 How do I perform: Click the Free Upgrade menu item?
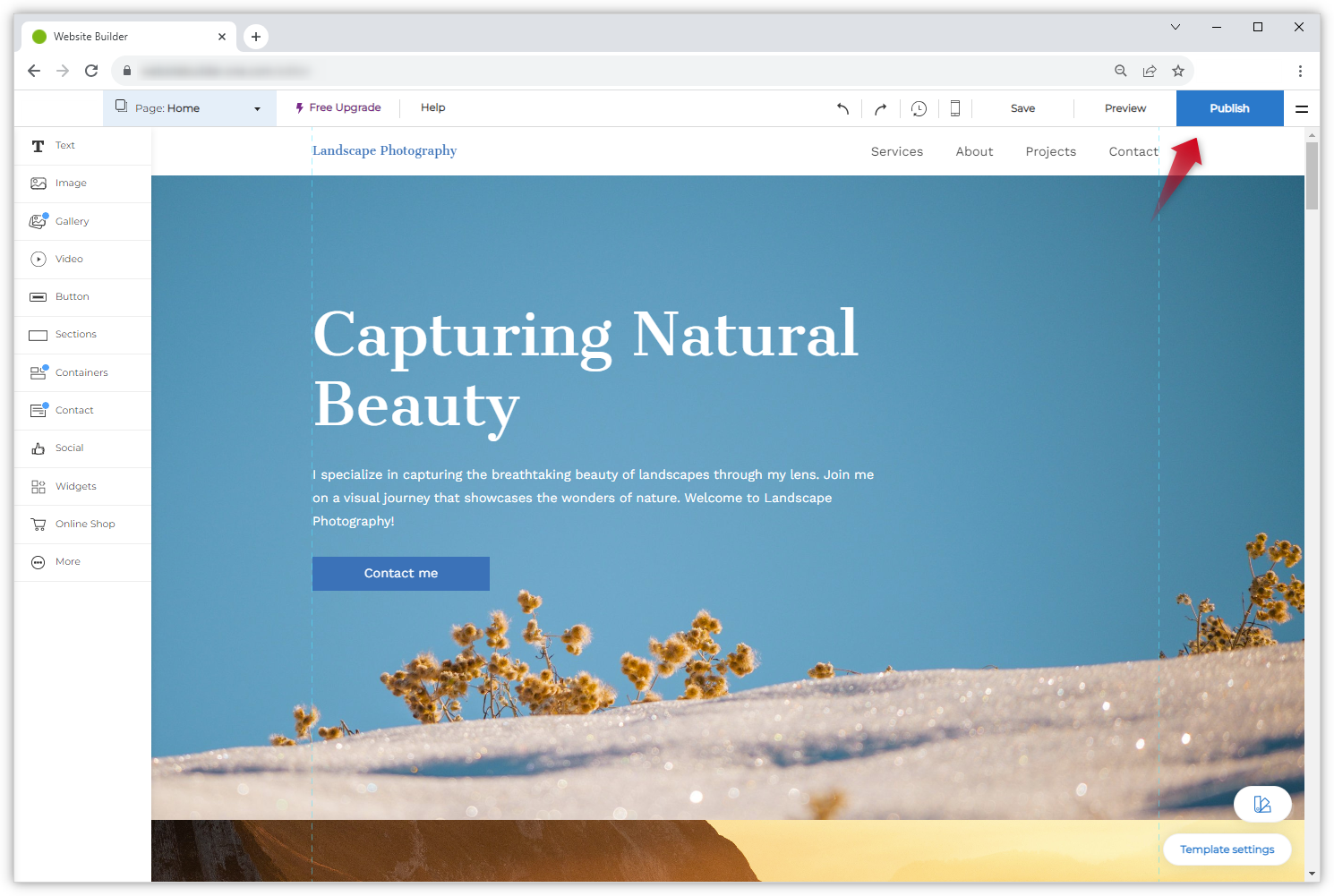tap(338, 107)
